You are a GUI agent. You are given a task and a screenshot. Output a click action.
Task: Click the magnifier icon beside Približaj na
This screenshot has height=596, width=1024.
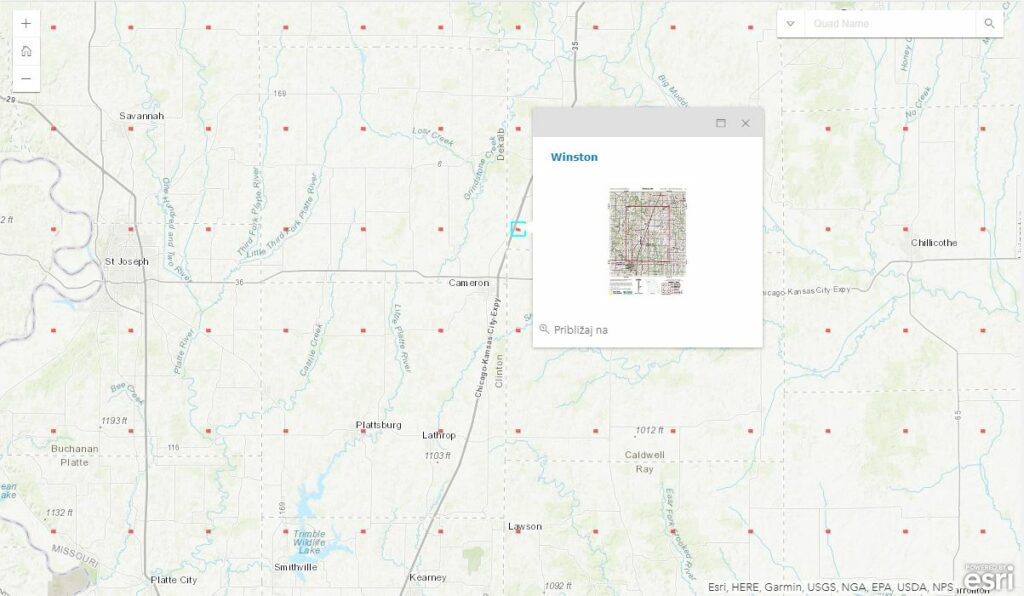tap(544, 329)
